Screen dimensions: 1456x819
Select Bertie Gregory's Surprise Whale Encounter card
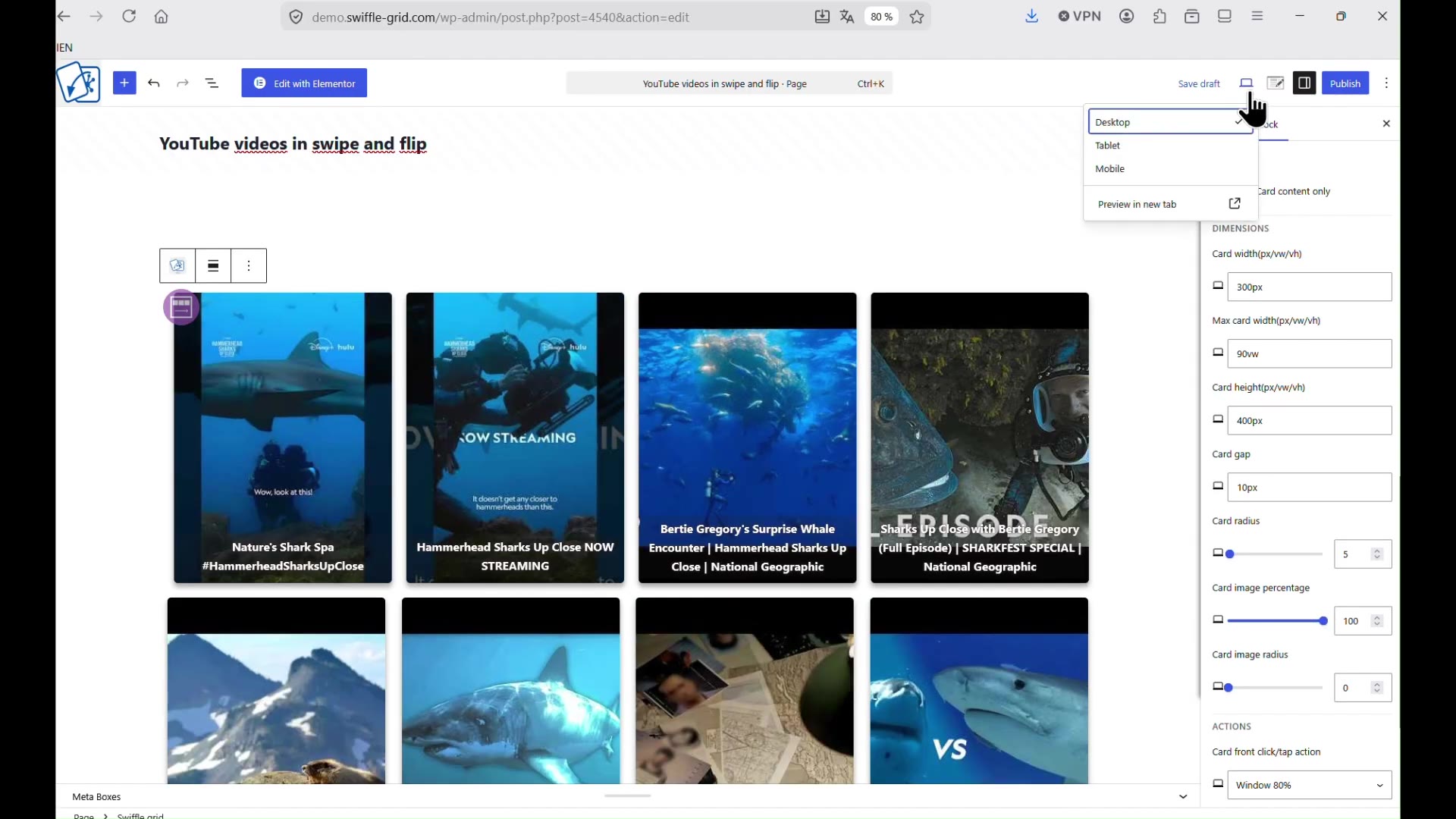(748, 438)
